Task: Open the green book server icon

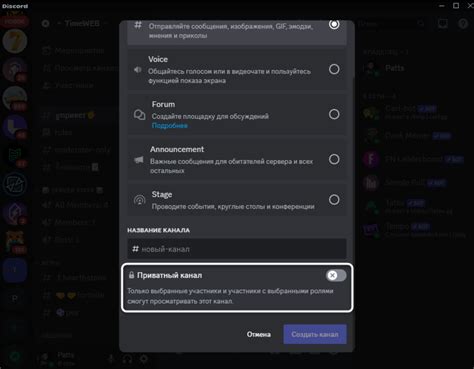Action: pos(15,156)
